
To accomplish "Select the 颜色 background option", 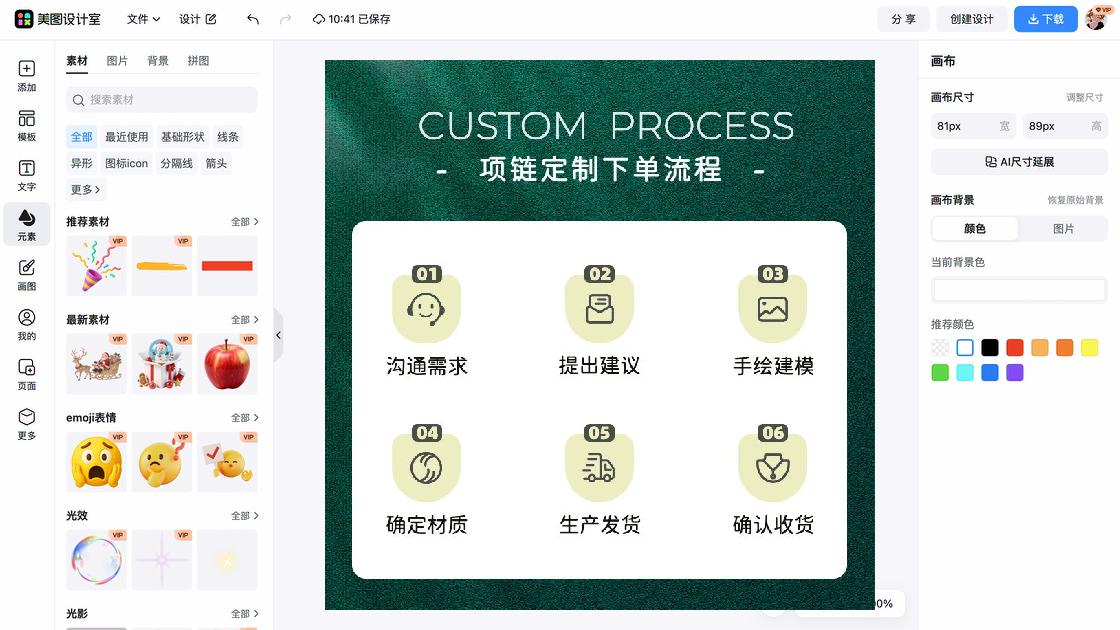I will (x=974, y=229).
